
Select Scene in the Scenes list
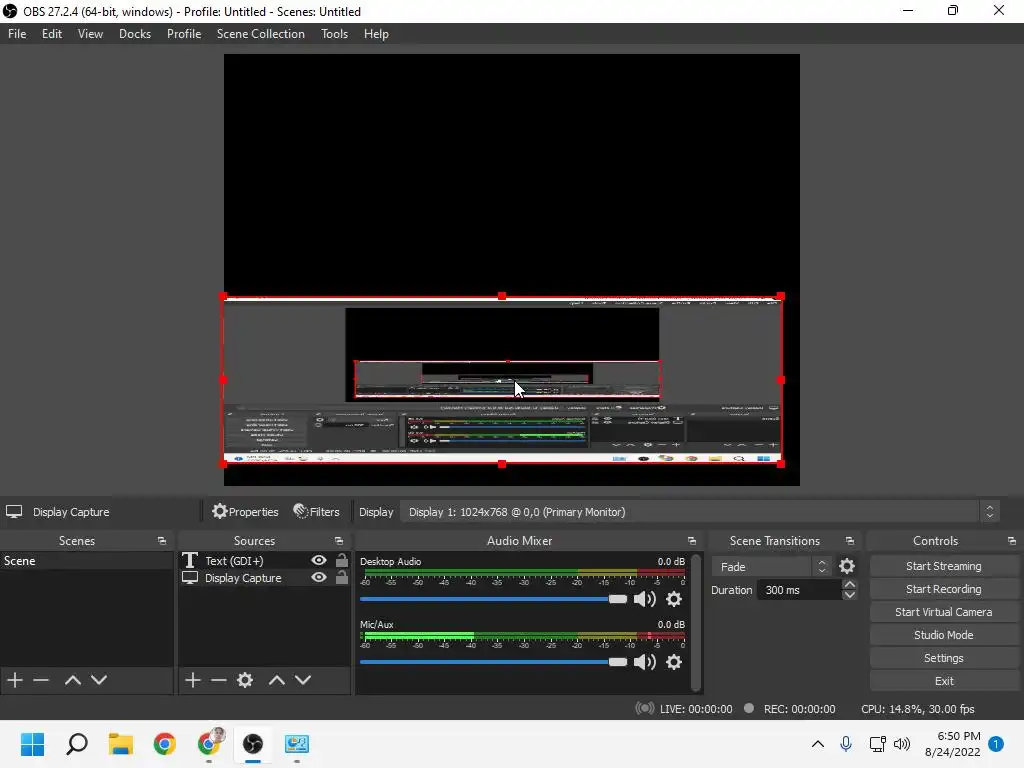point(86,560)
